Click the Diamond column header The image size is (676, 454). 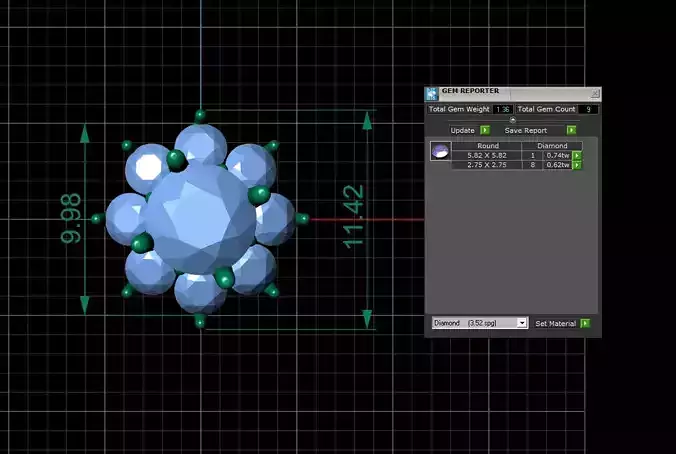tap(552, 146)
